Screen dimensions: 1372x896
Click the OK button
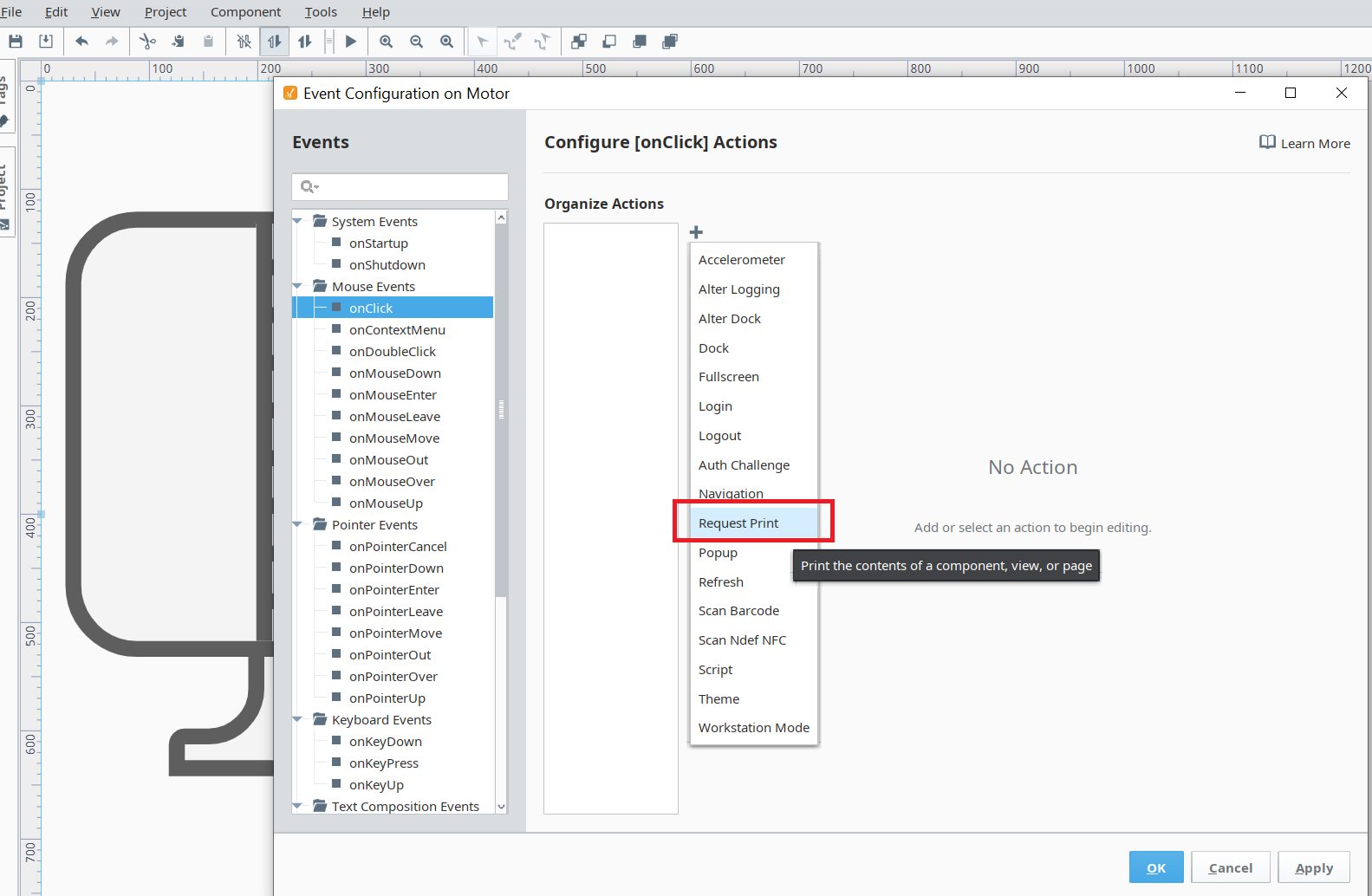point(1156,867)
